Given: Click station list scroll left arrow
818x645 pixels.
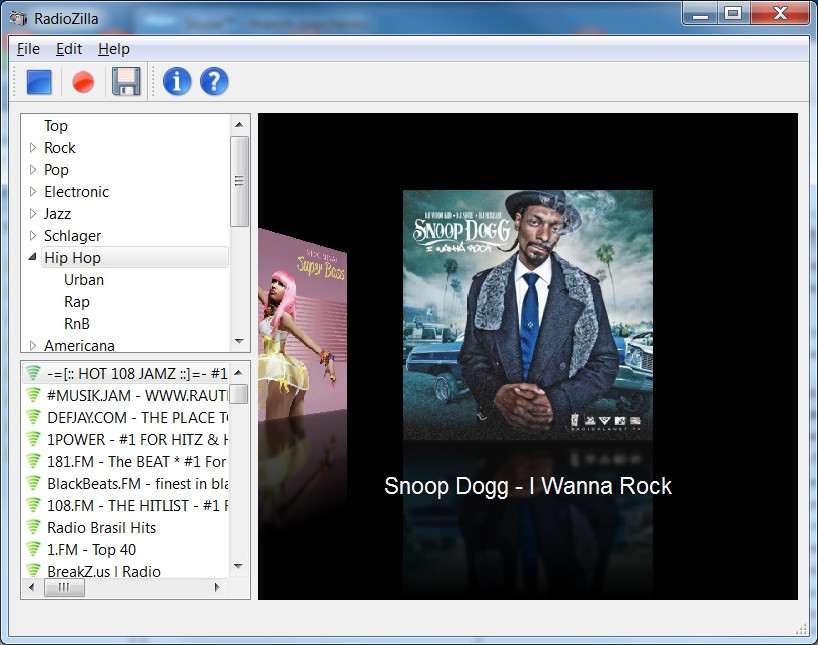Looking at the screenshot, I should tap(31, 588).
